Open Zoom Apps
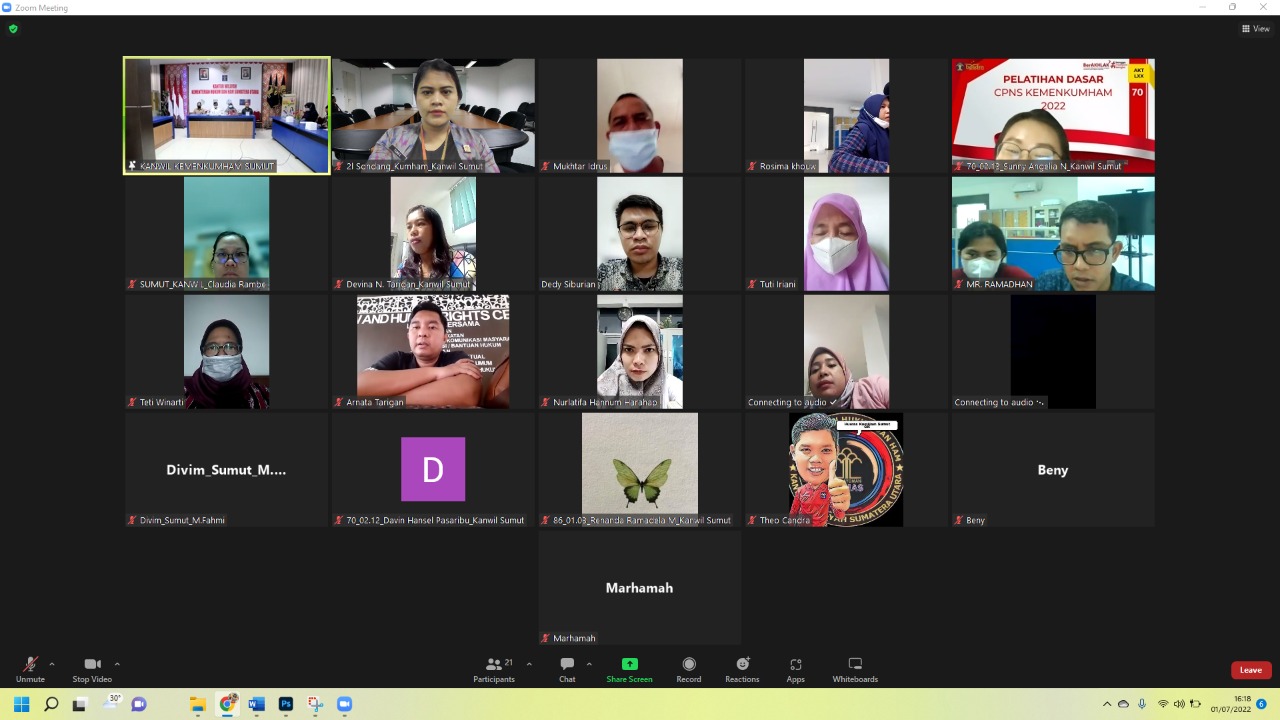This screenshot has width=1280, height=720. click(x=795, y=668)
